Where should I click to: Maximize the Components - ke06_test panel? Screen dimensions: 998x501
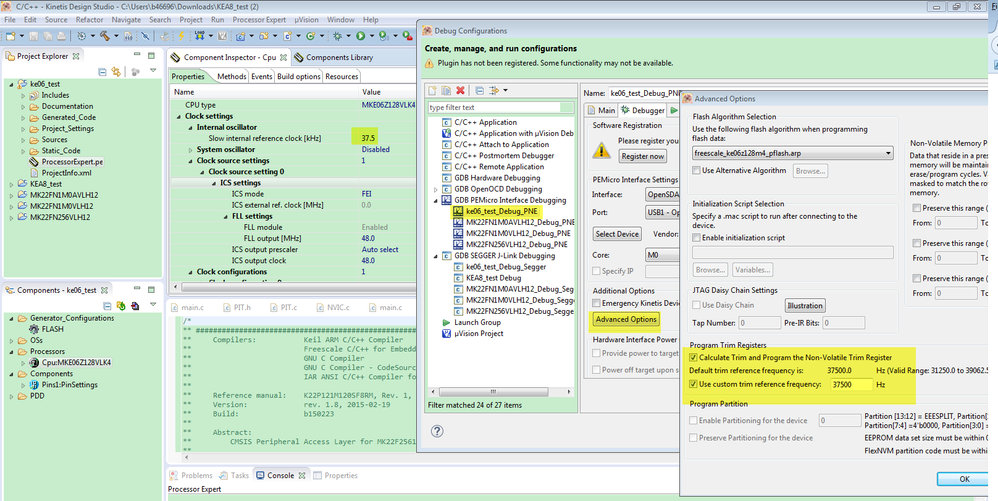point(151,288)
